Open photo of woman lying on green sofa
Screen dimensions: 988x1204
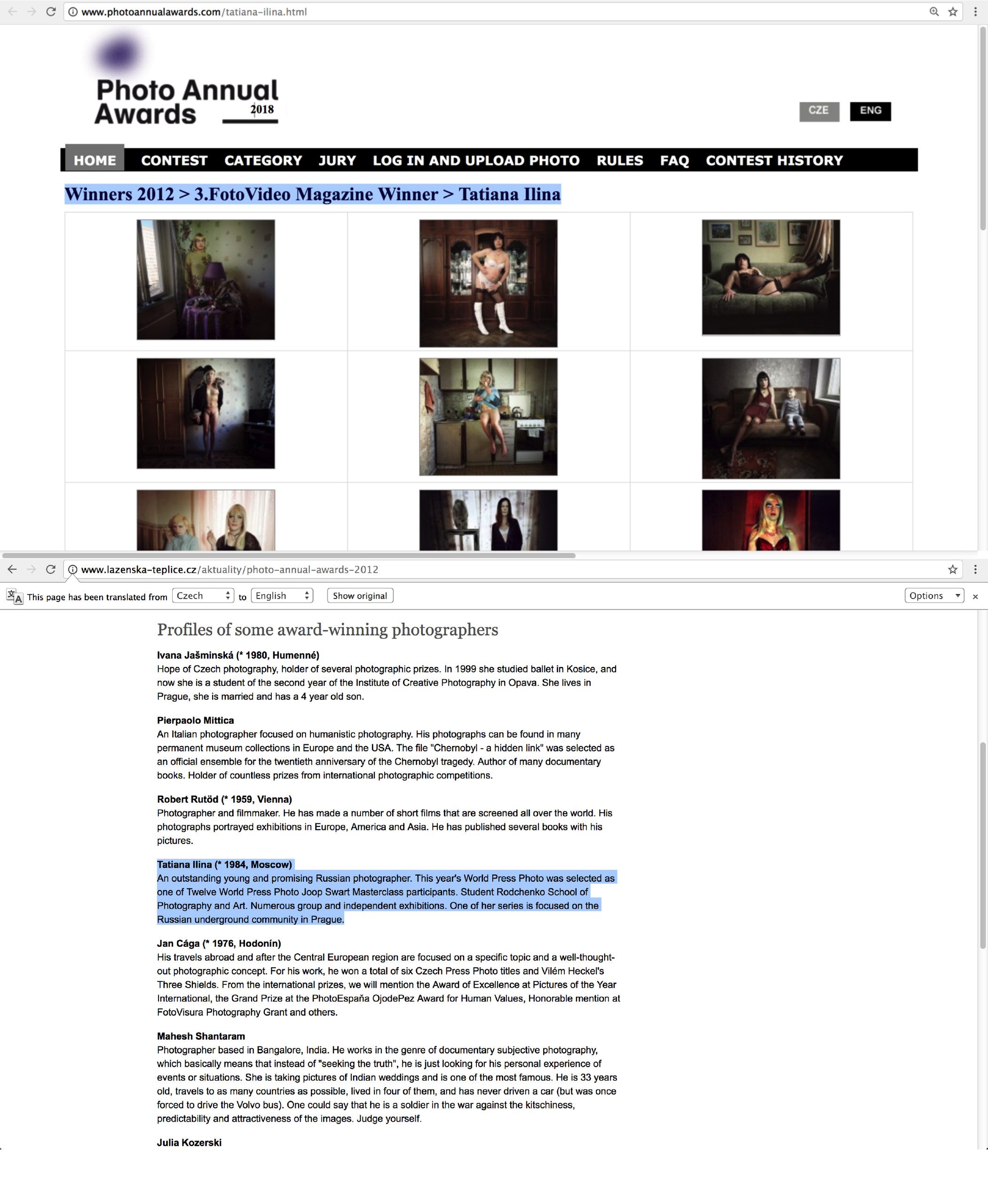tap(771, 277)
